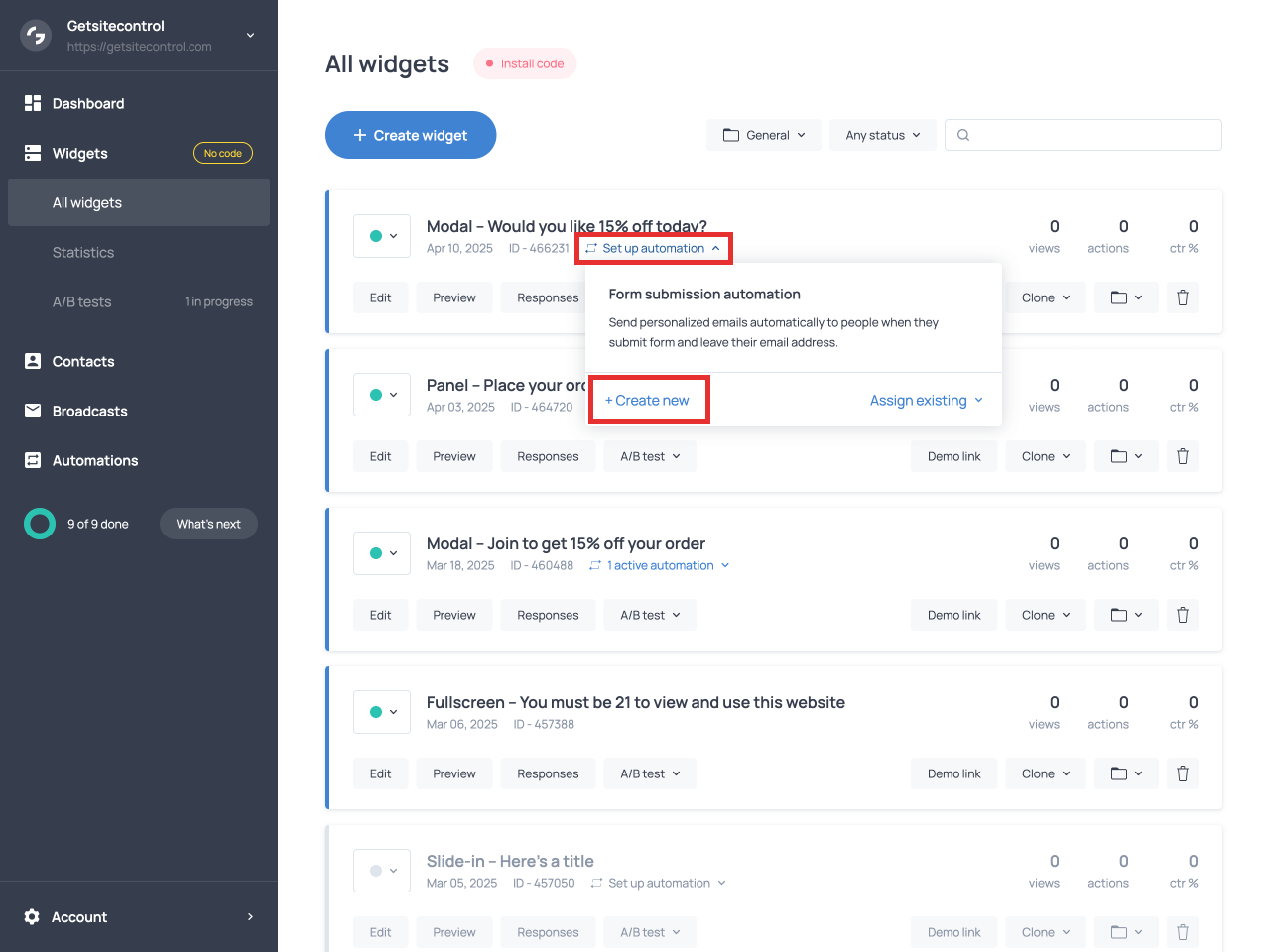Open the General folder dropdown
The width and height of the screenshot is (1270, 952).
(763, 135)
